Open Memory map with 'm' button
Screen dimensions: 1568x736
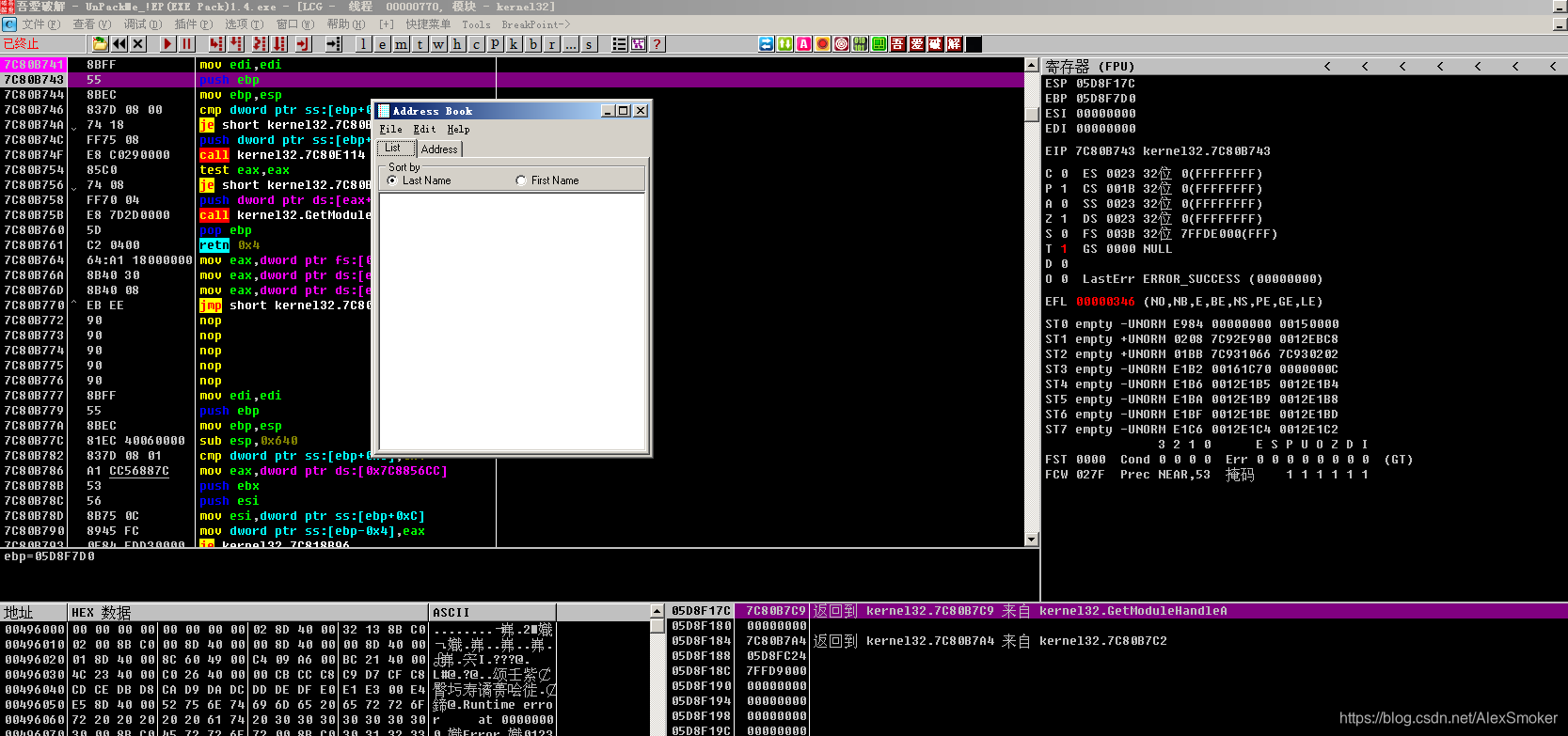[402, 44]
